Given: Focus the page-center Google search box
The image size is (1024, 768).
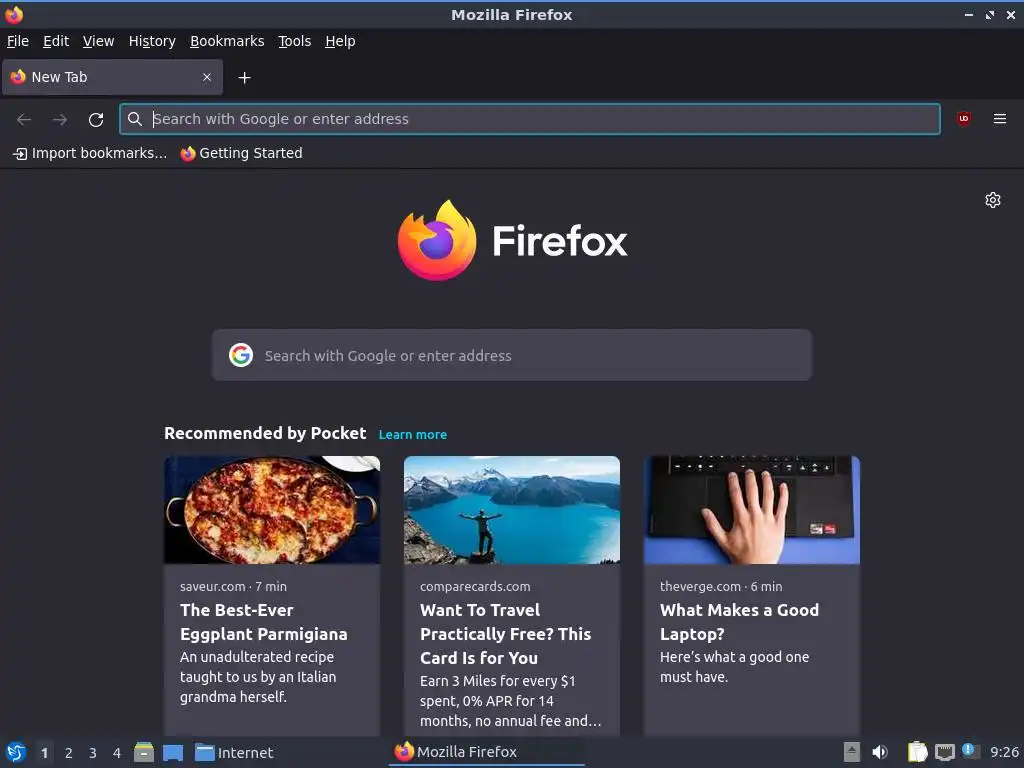Looking at the screenshot, I should pyautogui.click(x=511, y=355).
